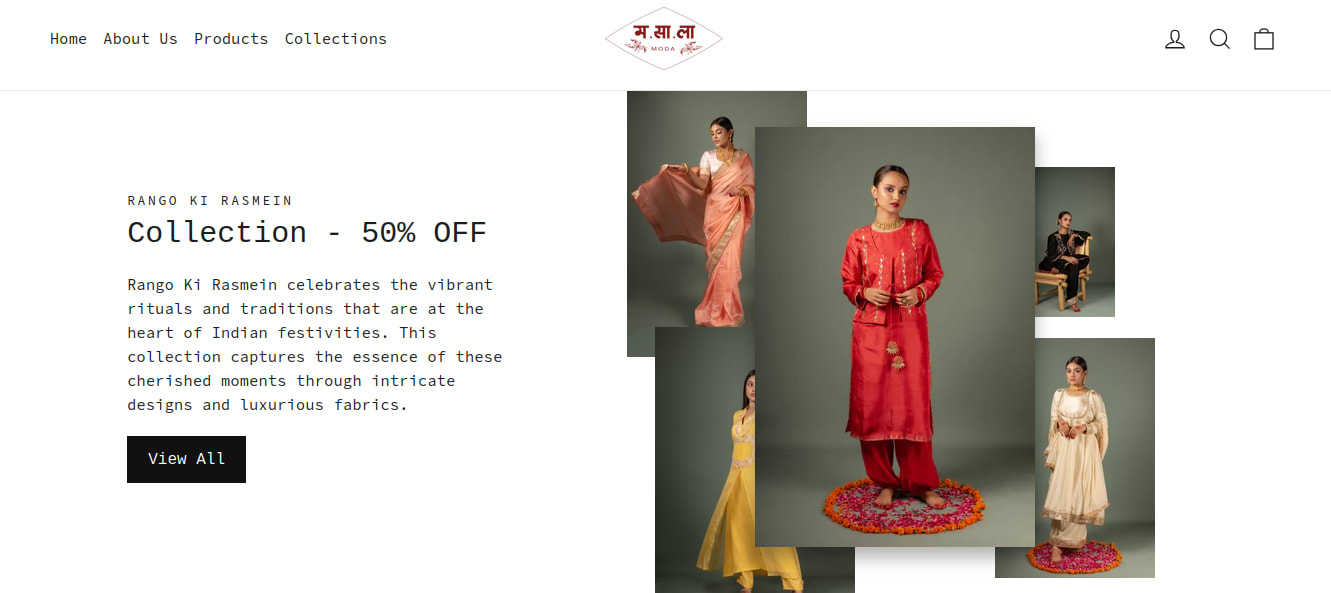Click the Masala Moda logo
The height and width of the screenshot is (593, 1331).
pyautogui.click(x=664, y=39)
